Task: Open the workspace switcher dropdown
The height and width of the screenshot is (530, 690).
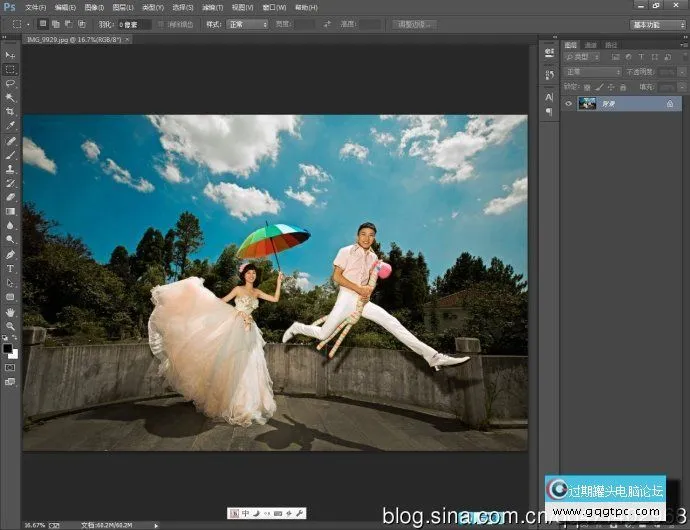Action: coord(658,24)
